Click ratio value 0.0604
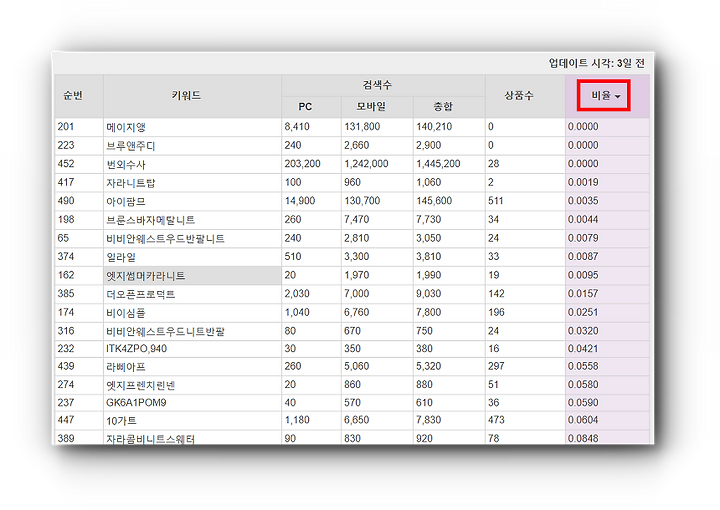720x510 pixels. point(583,420)
